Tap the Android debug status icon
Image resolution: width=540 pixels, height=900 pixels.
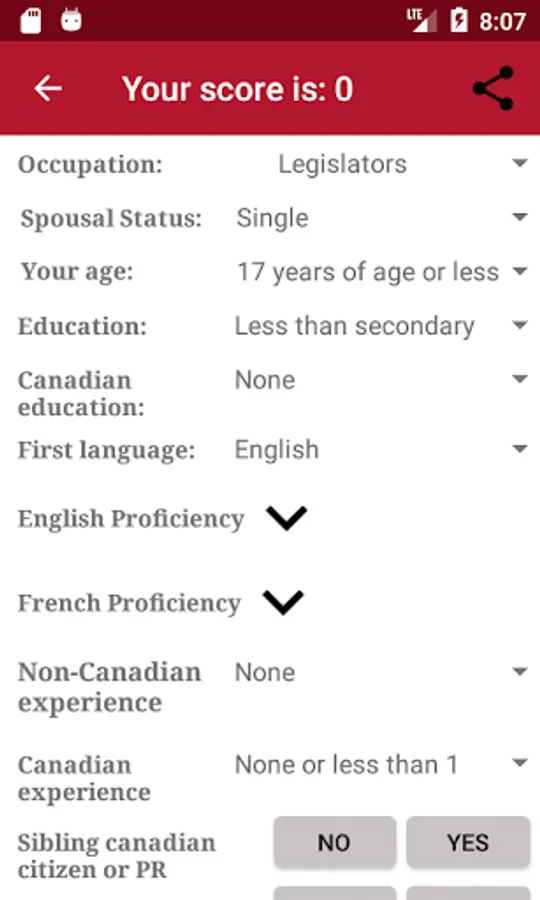coord(72,20)
